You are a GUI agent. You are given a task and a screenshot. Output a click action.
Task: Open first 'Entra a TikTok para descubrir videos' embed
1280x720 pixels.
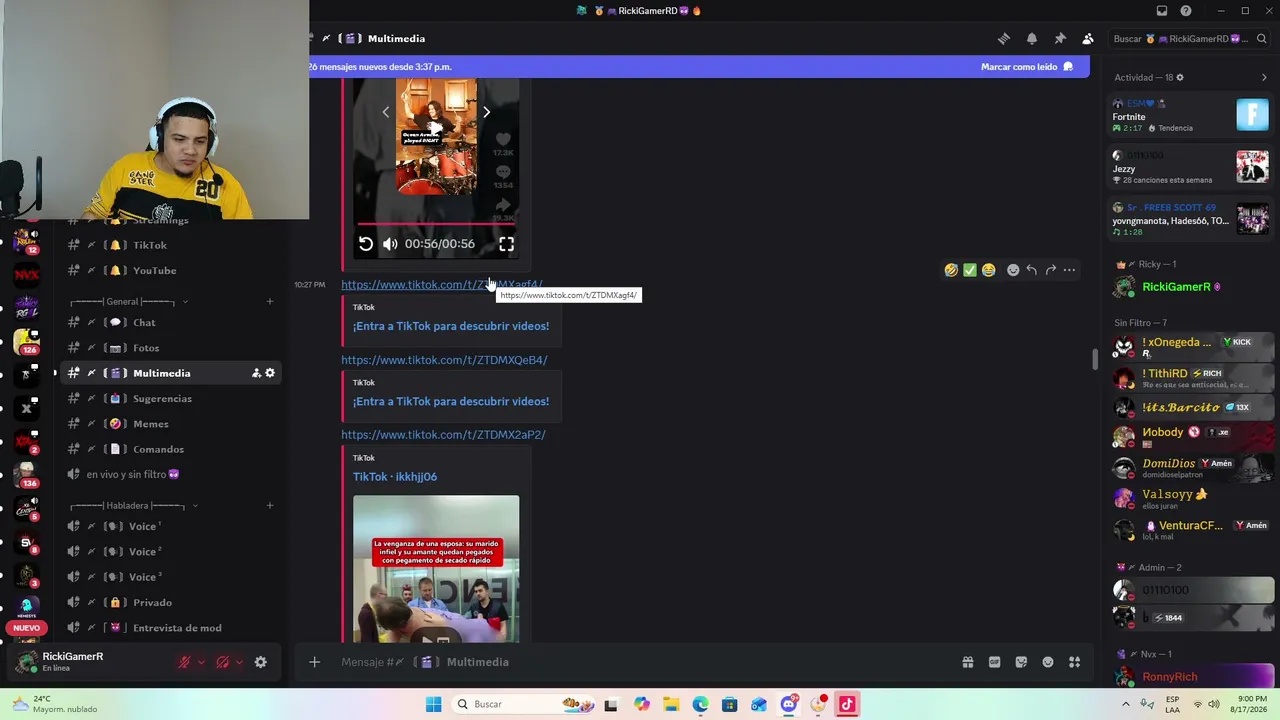[x=451, y=326]
